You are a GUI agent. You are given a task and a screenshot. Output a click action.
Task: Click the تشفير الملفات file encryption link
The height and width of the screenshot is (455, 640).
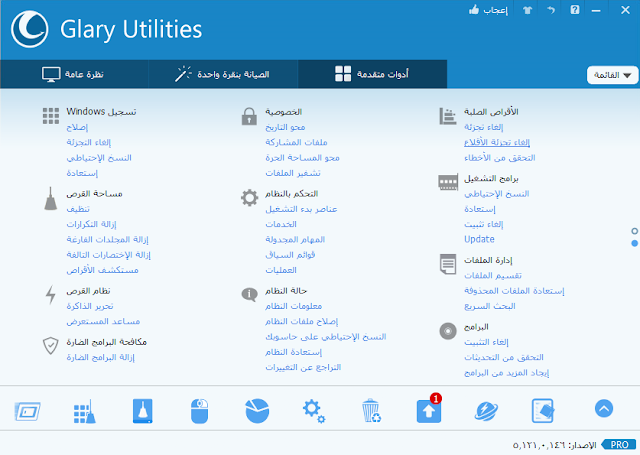click(x=293, y=173)
